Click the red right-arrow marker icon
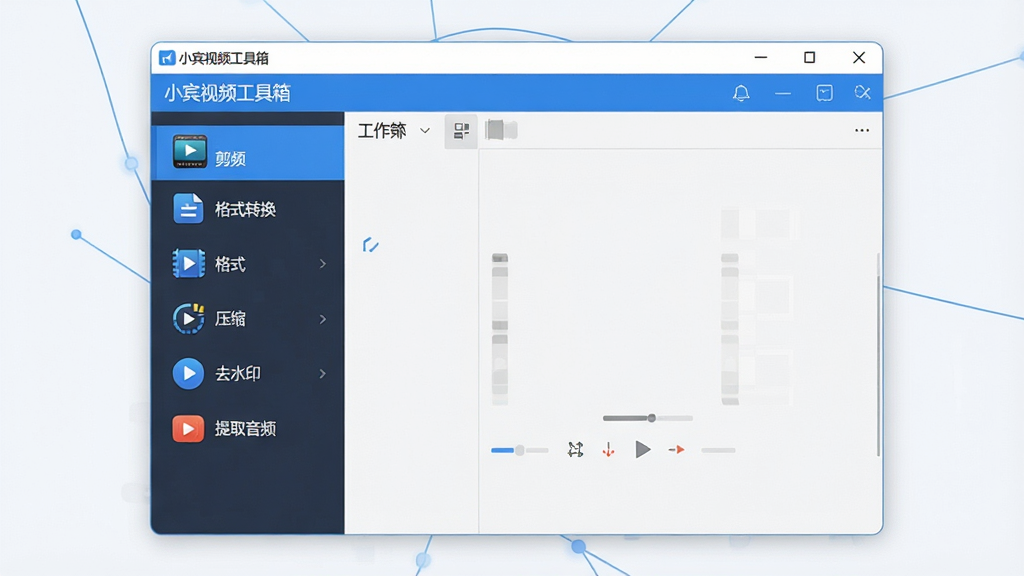The width and height of the screenshot is (1024, 576). point(677,449)
